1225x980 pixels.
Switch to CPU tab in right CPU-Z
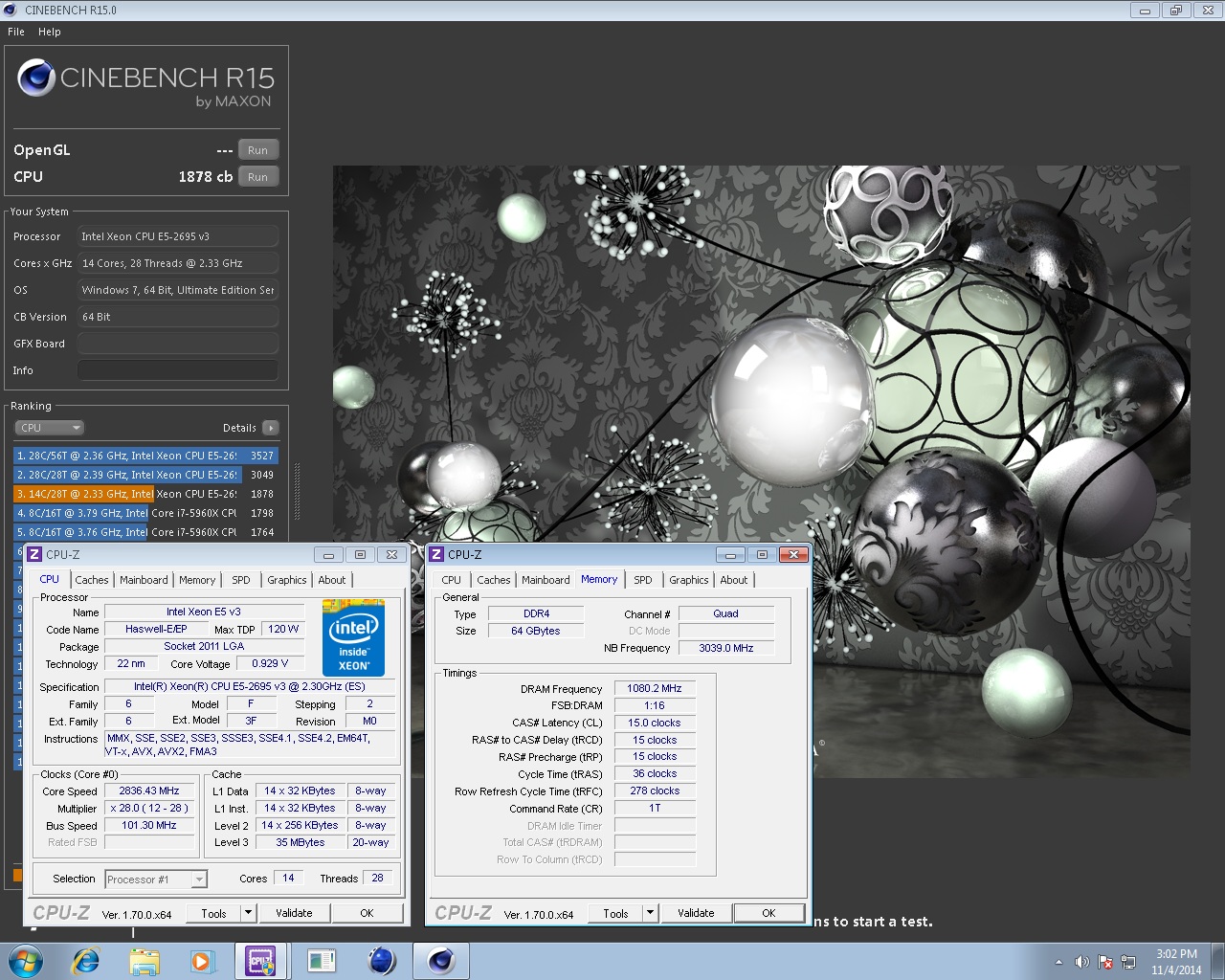point(452,580)
